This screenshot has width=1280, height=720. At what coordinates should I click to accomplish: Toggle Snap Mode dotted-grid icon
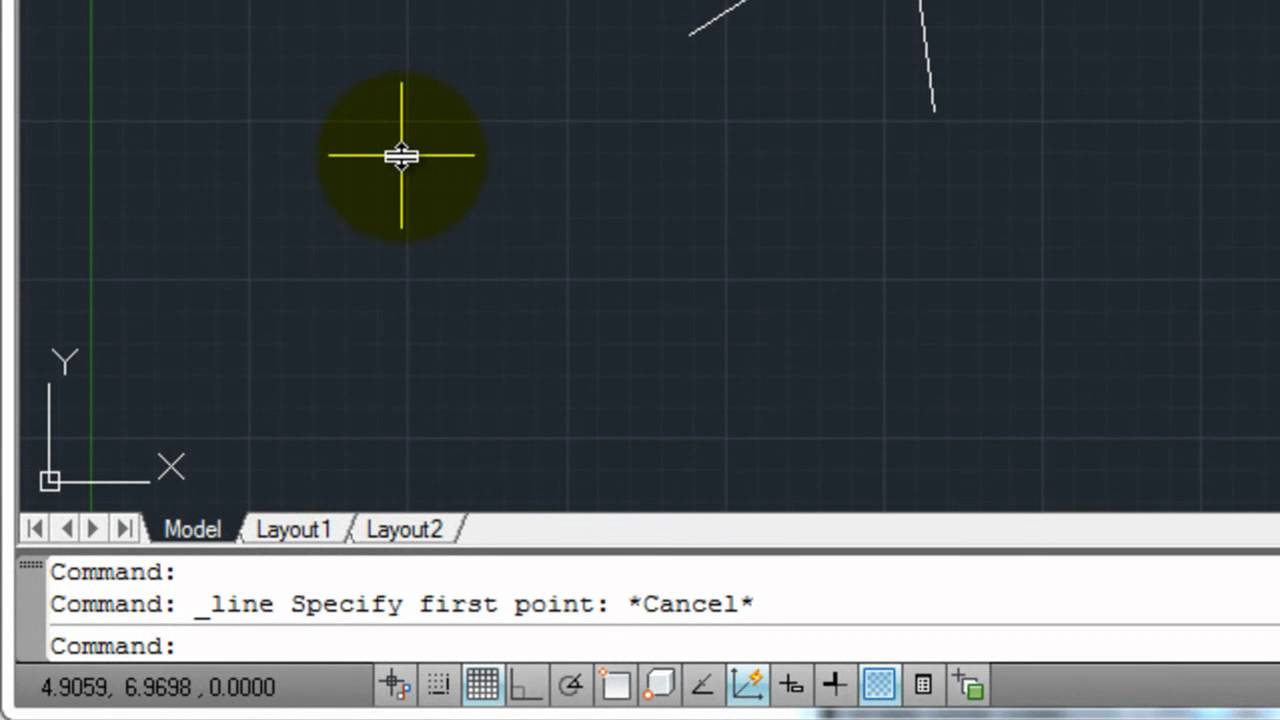[x=438, y=685]
